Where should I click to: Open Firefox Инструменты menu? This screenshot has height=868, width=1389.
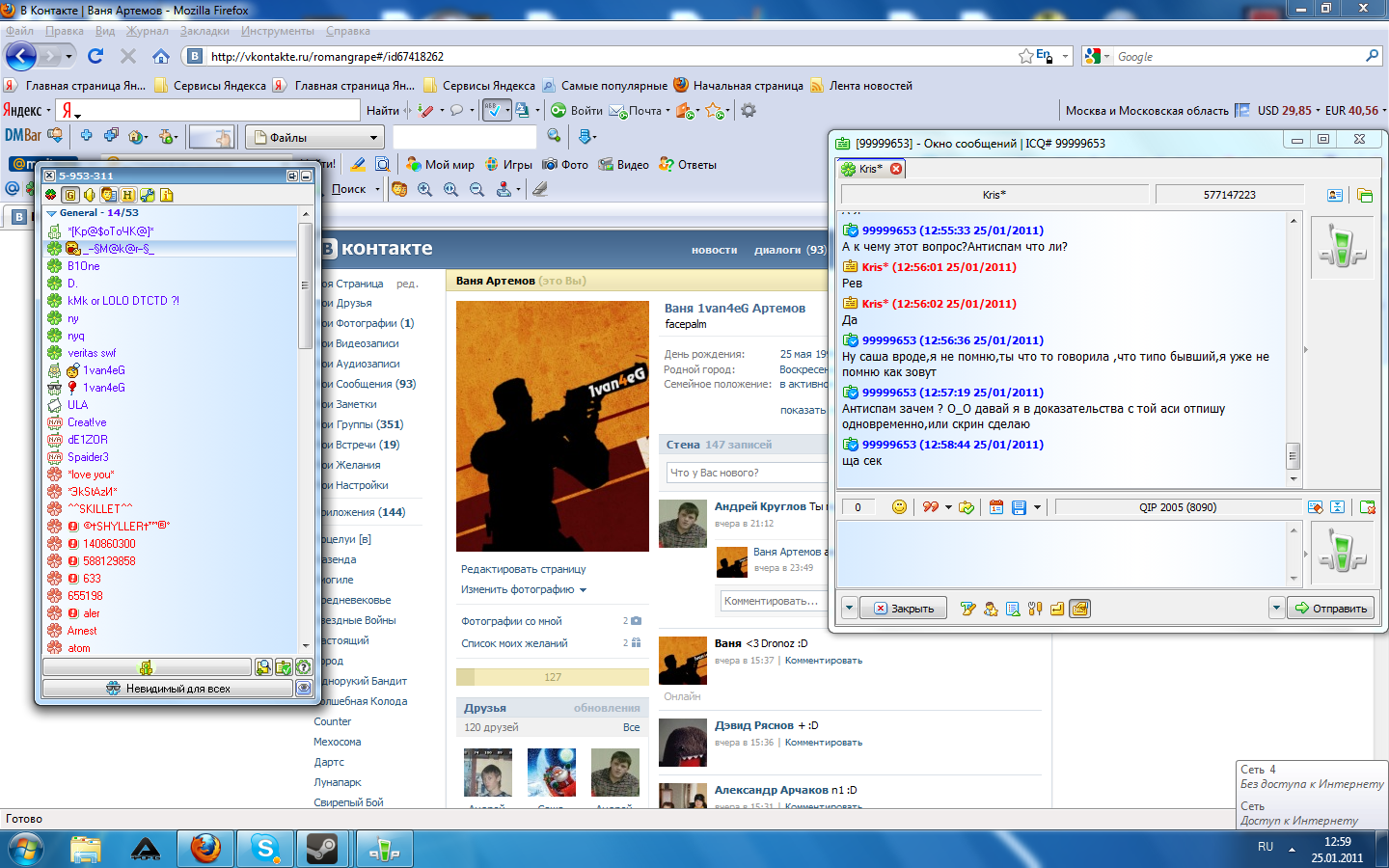(x=278, y=31)
